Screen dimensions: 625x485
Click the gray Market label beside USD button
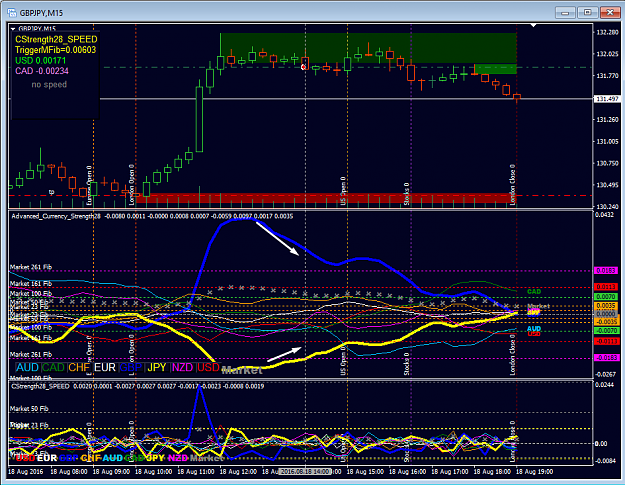click(x=242, y=371)
